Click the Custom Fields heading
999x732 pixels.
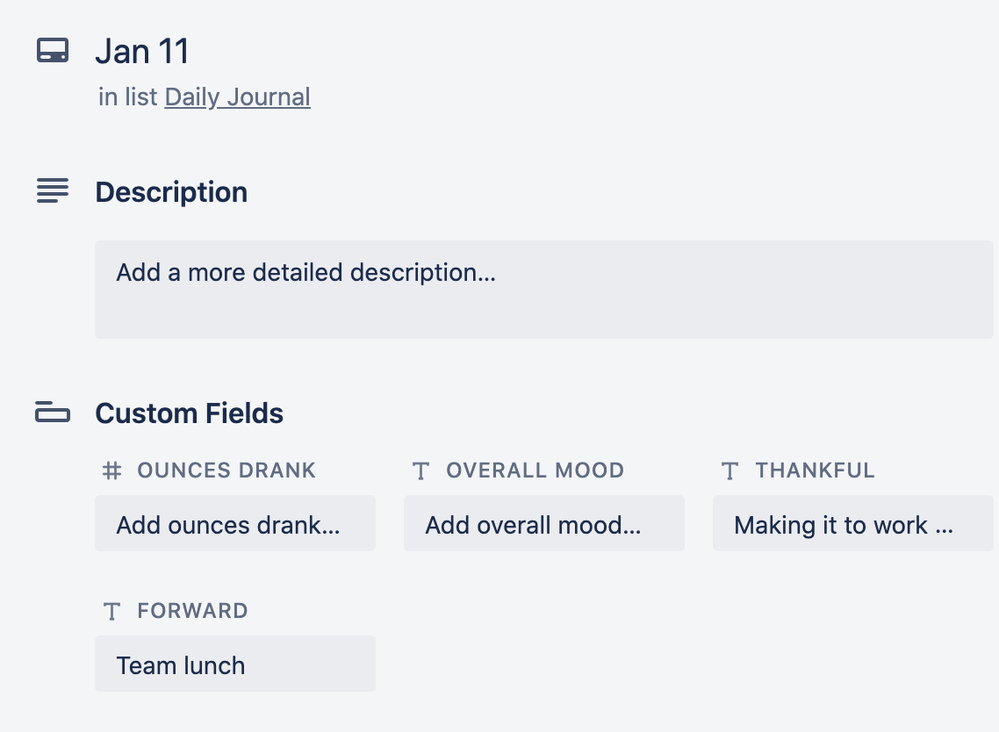click(x=189, y=413)
